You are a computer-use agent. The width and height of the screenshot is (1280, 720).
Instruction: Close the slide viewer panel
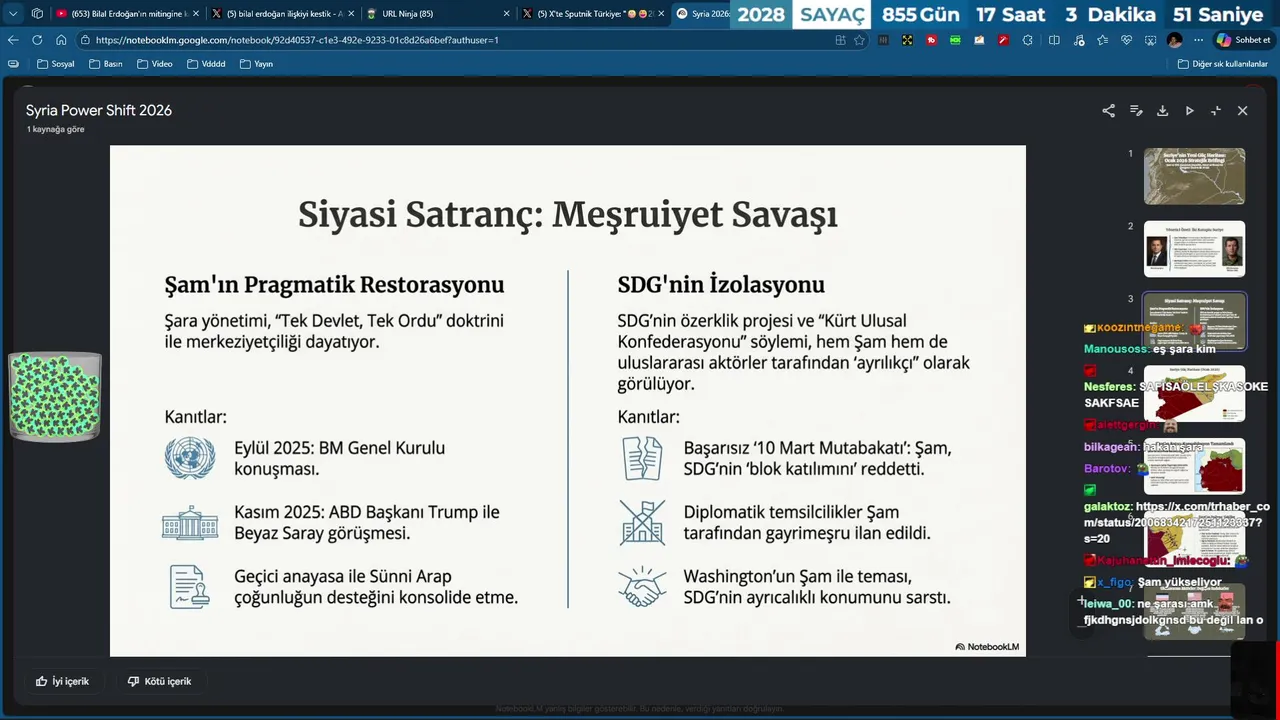[x=1243, y=111]
